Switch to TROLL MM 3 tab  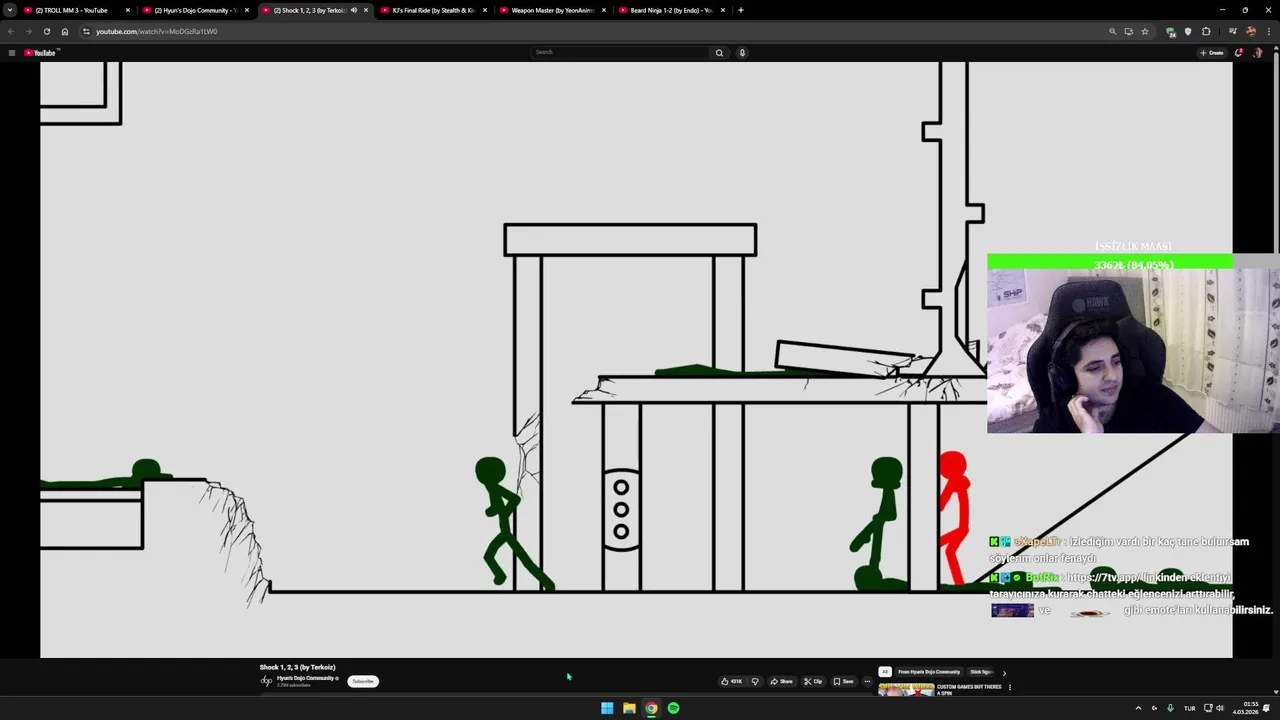[x=75, y=10]
